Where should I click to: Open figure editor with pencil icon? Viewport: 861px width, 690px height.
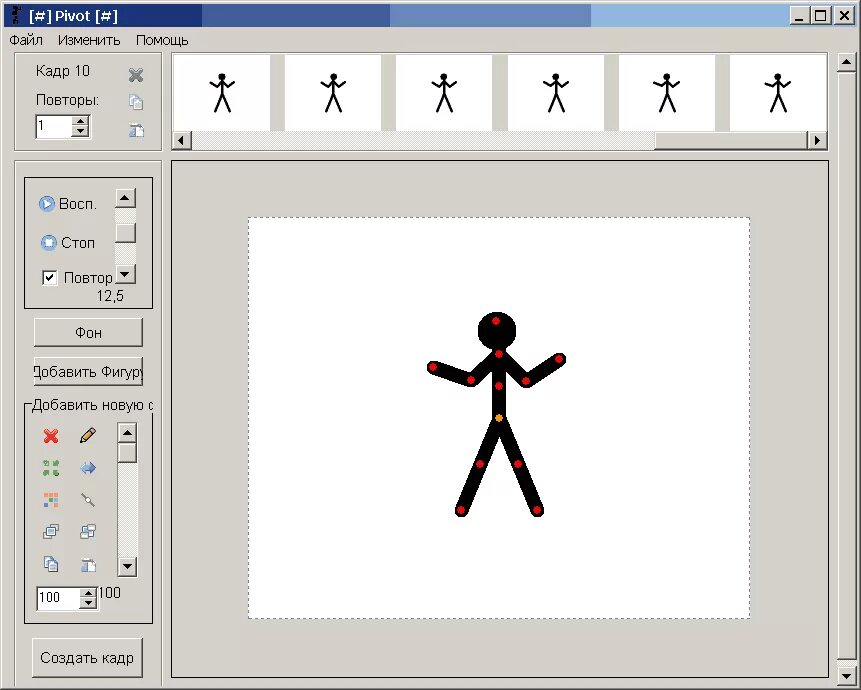tap(88, 435)
